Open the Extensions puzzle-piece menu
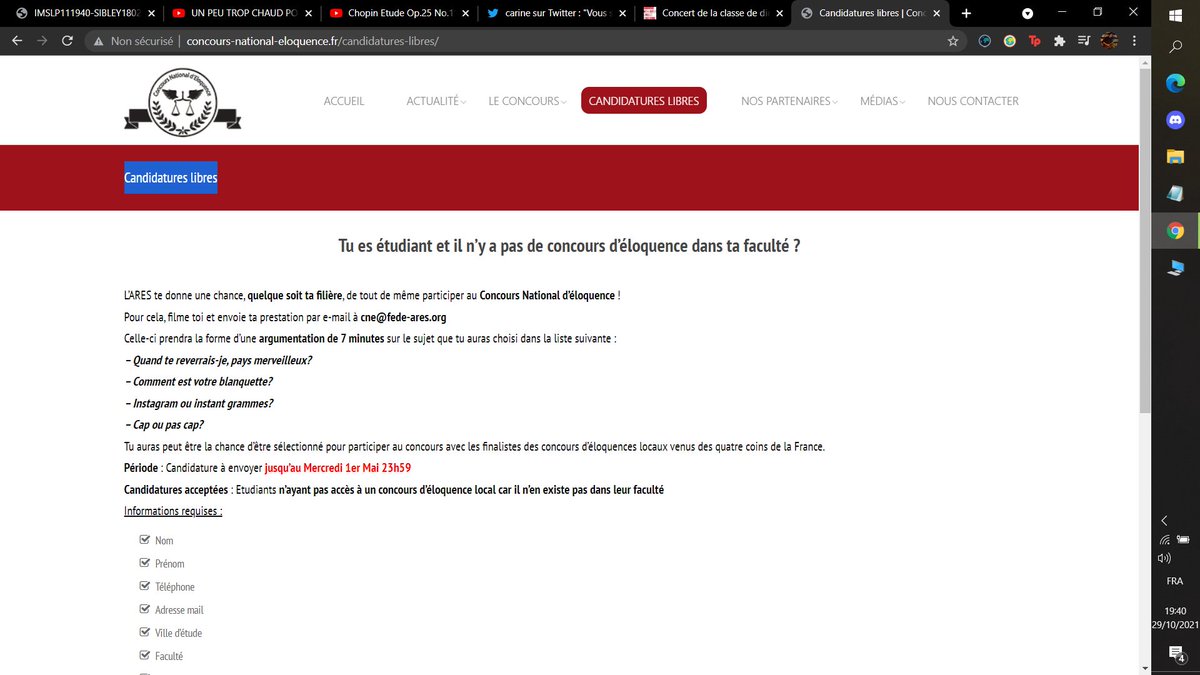The height and width of the screenshot is (675, 1200). [1060, 41]
